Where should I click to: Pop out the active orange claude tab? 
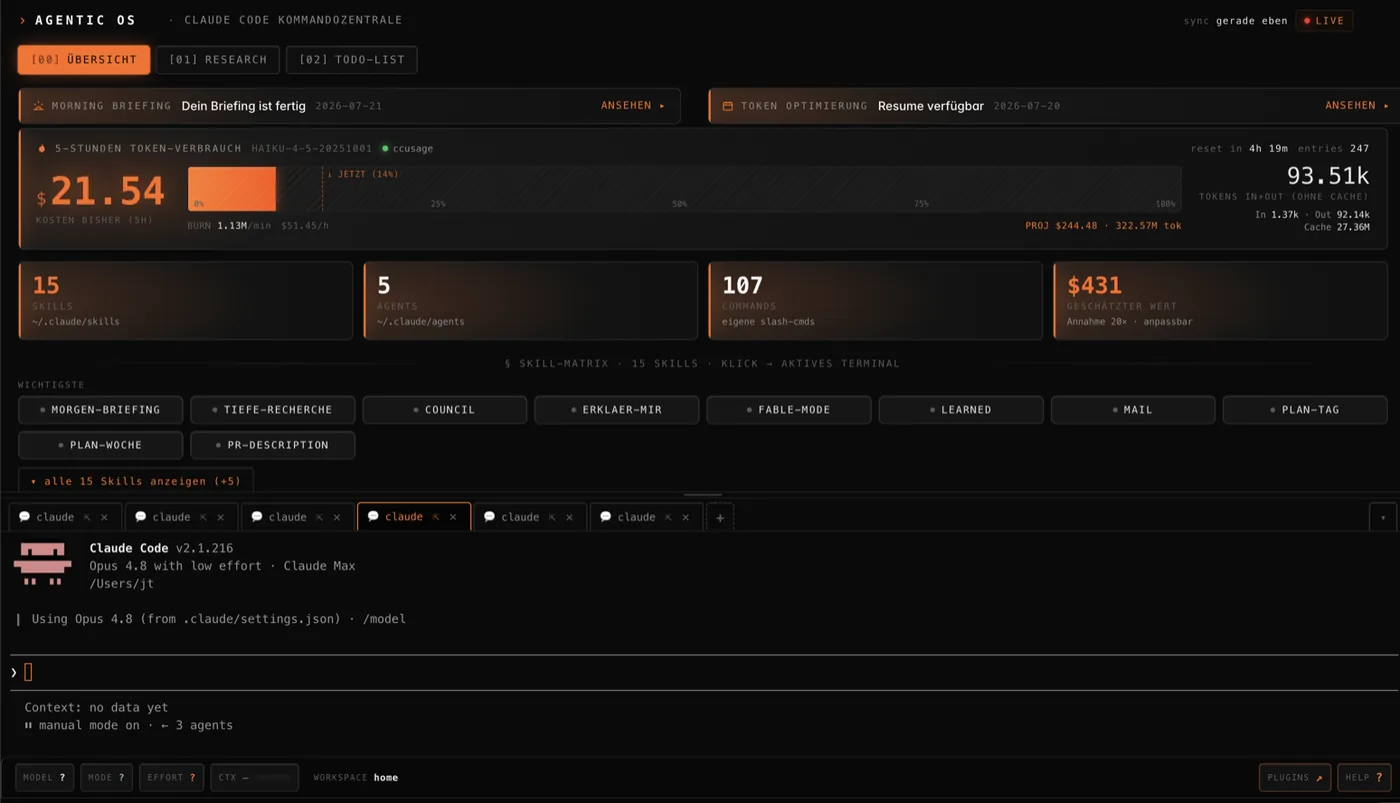(436, 517)
